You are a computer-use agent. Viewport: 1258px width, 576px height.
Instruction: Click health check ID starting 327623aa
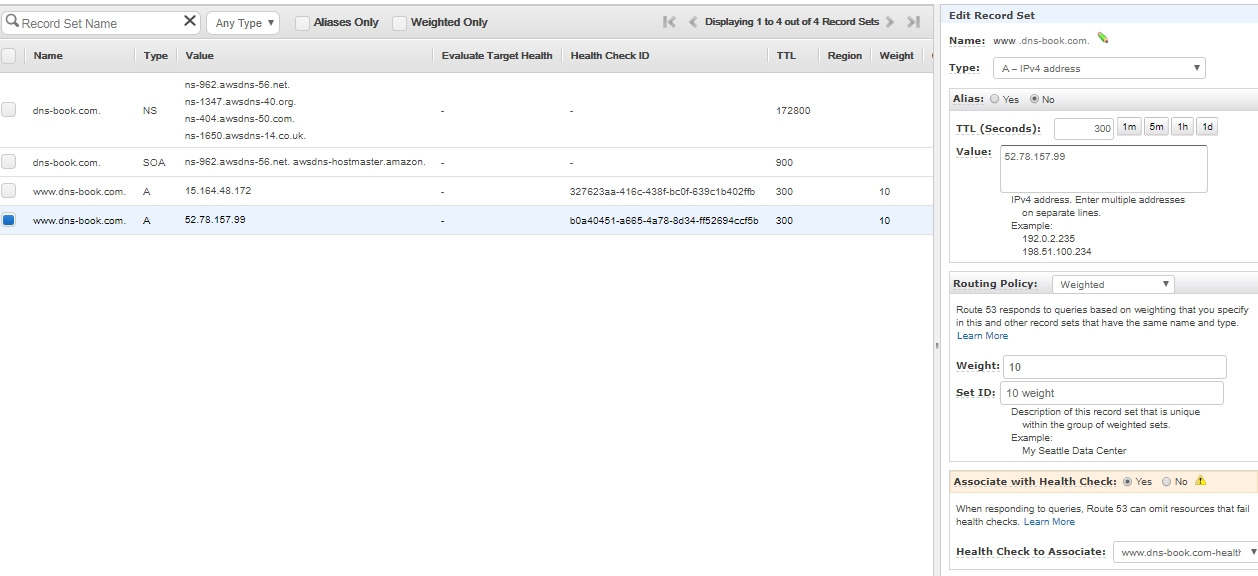[x=663, y=191]
